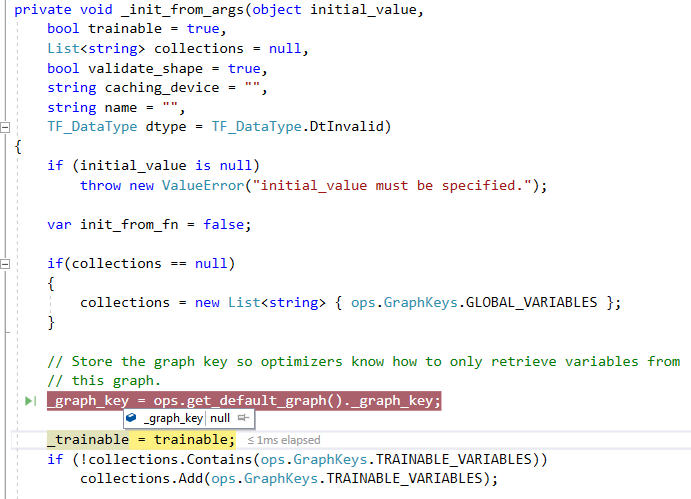691x499 pixels.
Task: Click the _graph_key name in the data tip
Action: pos(173,418)
